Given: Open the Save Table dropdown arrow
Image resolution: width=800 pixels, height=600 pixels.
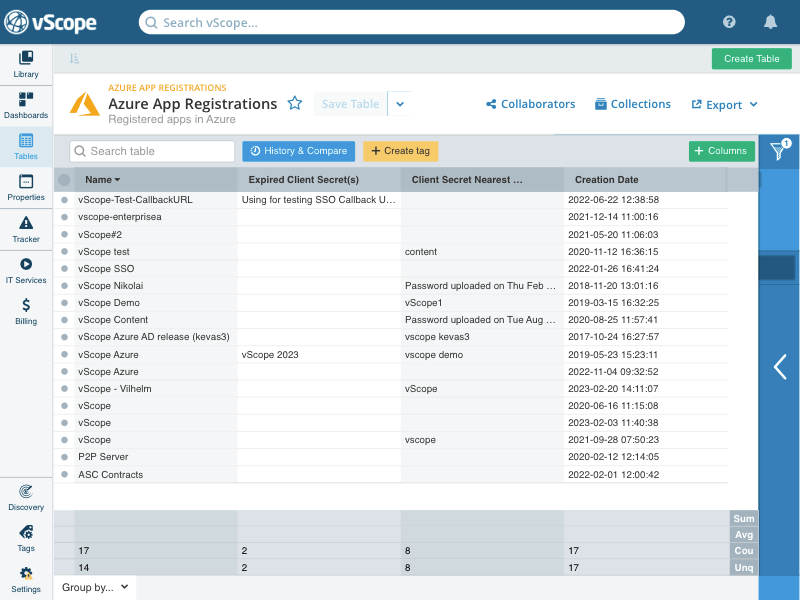Looking at the screenshot, I should (x=400, y=104).
